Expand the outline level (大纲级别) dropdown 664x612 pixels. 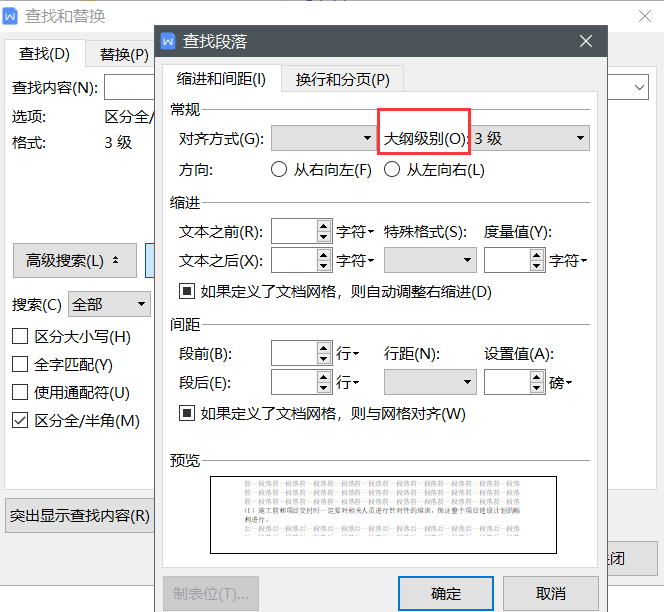click(x=530, y=138)
